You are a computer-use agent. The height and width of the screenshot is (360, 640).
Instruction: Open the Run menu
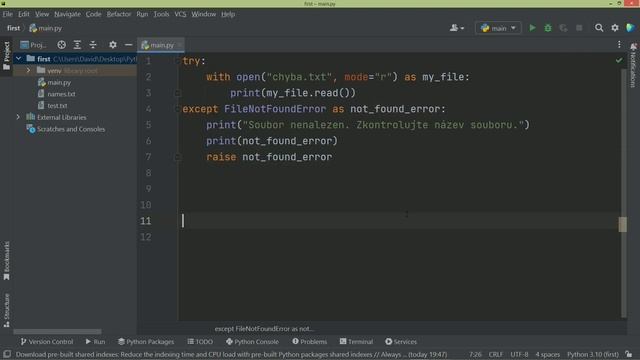tap(142, 14)
